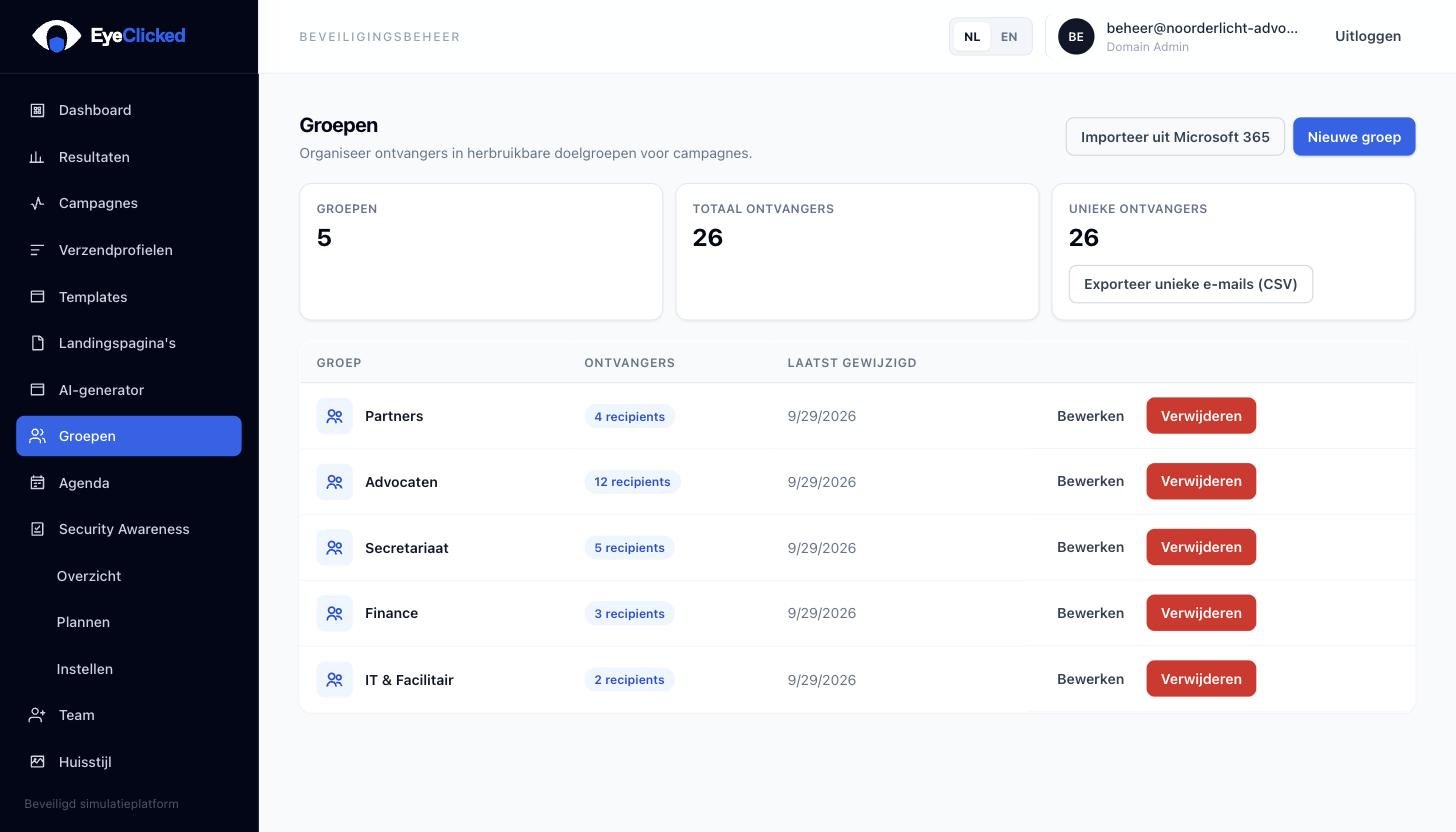1456x832 pixels.
Task: Click the Huisstijl image icon
Action: tap(37, 762)
